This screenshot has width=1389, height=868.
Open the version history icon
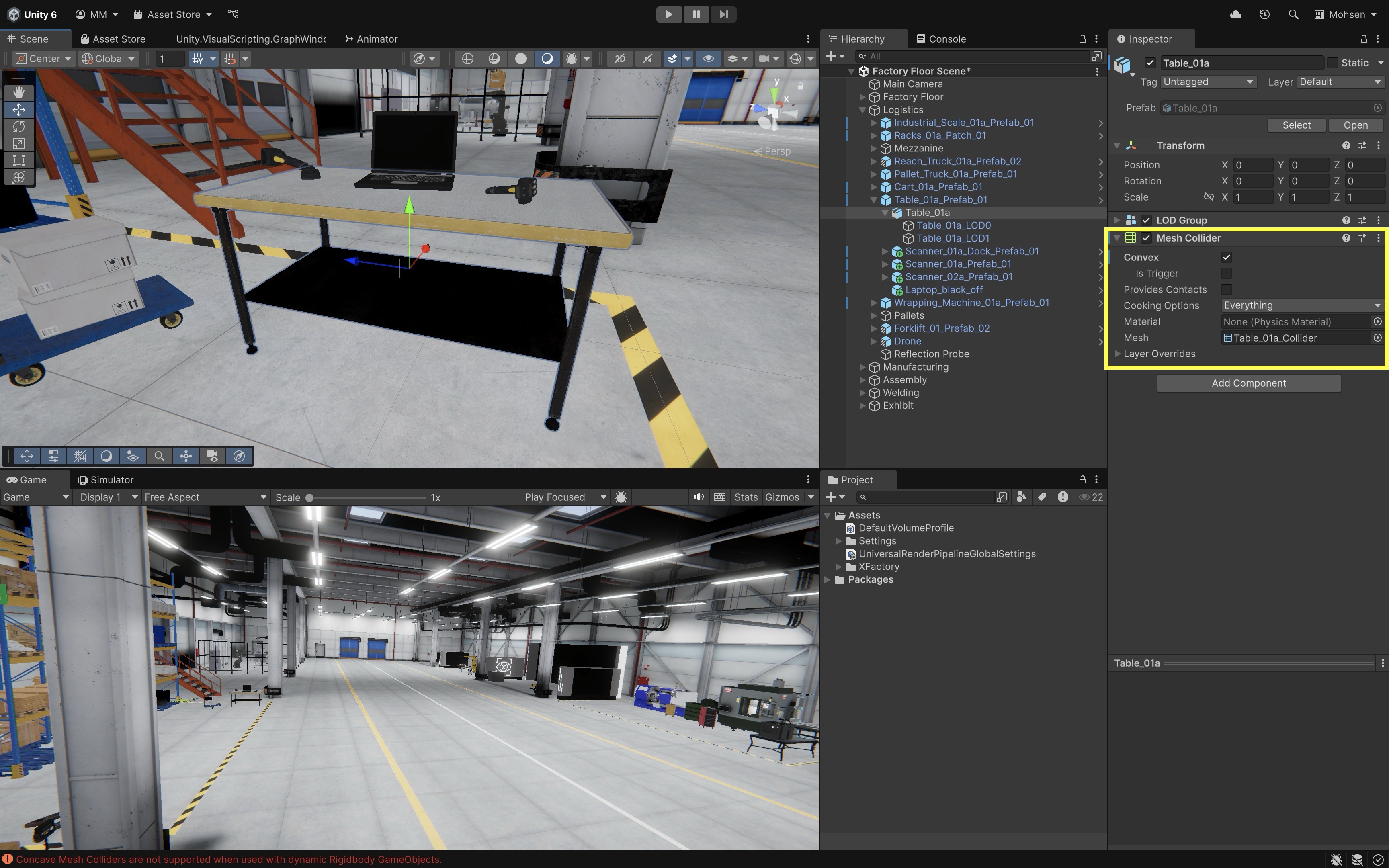pos(1264,14)
